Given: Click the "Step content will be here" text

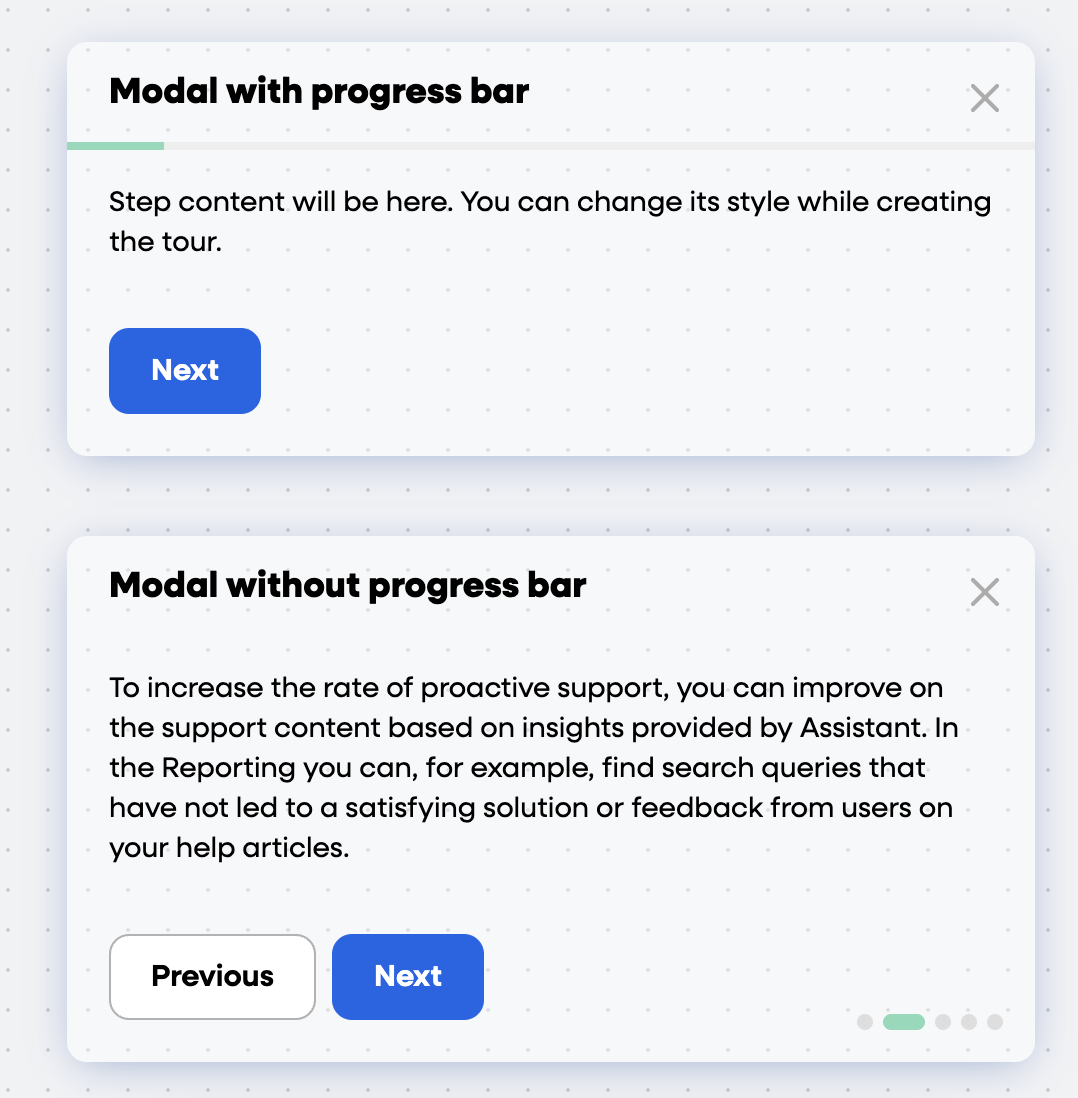Looking at the screenshot, I should (281, 202).
